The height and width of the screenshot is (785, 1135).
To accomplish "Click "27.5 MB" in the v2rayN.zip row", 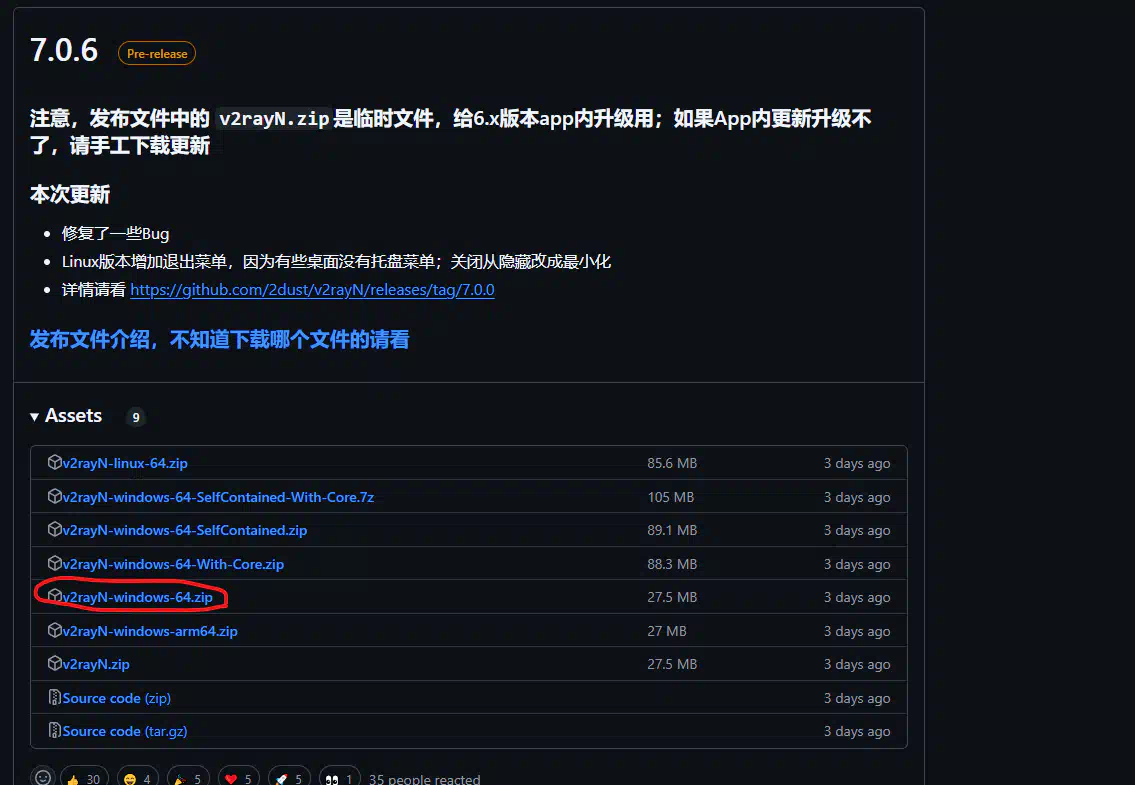I will 672,665.
